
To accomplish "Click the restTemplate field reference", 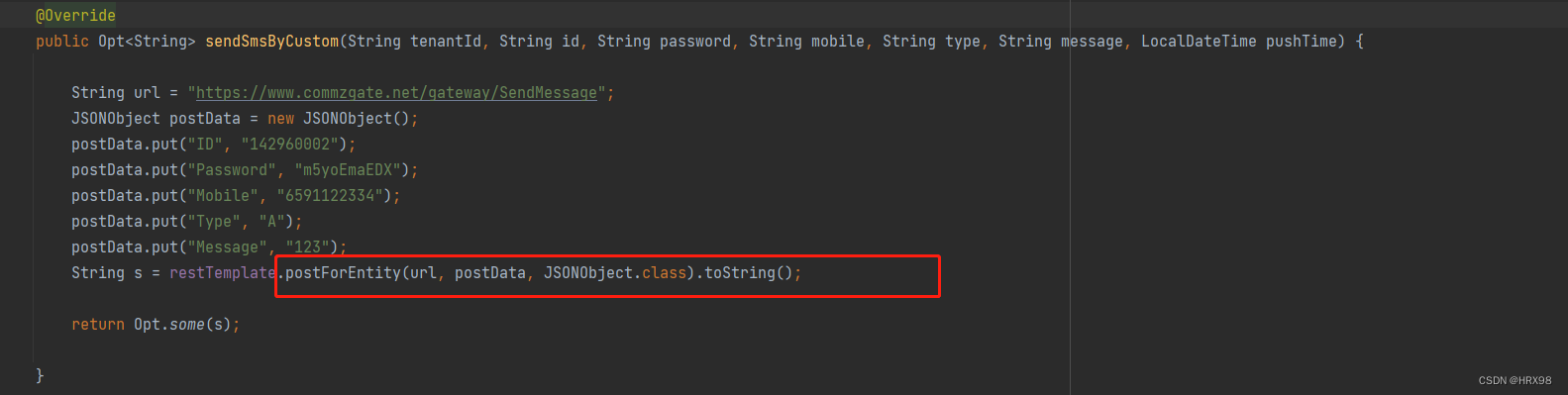I will pyautogui.click(x=223, y=273).
